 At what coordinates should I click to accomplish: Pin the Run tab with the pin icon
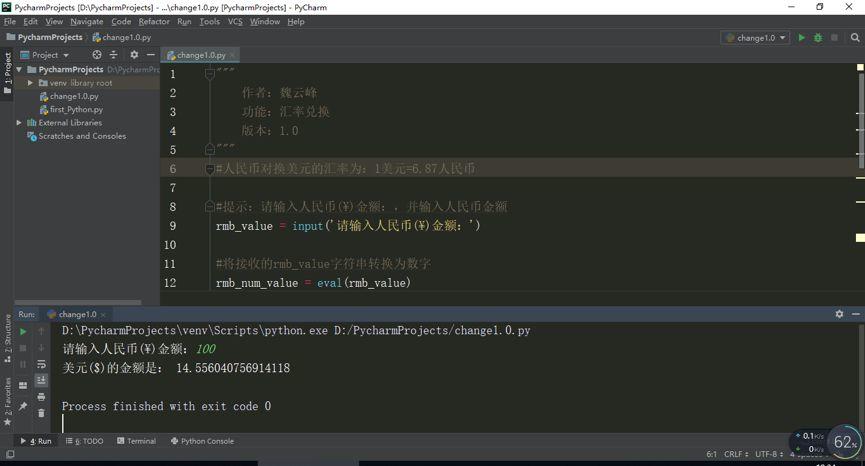tap(23, 406)
